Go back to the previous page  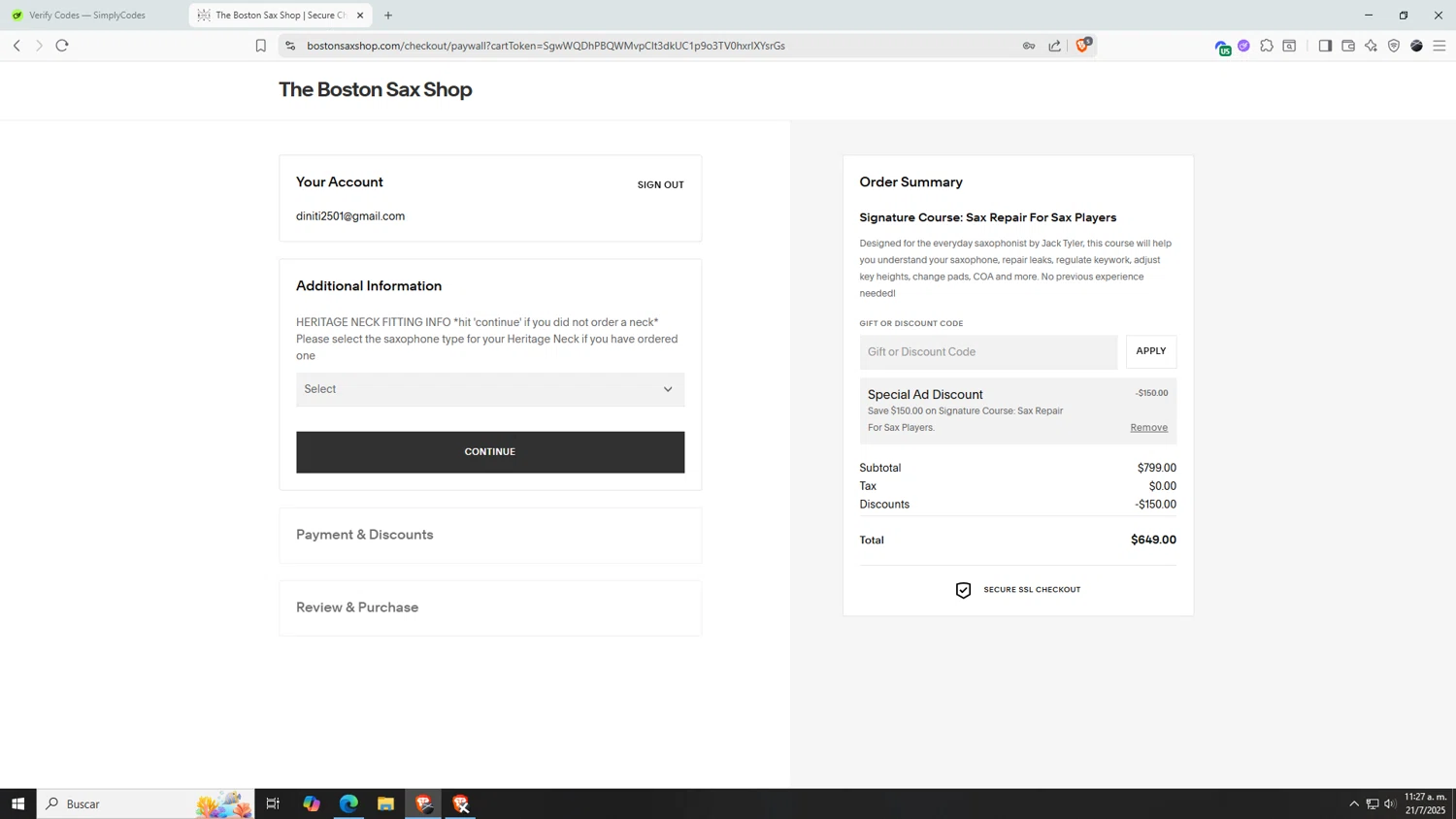[17, 46]
